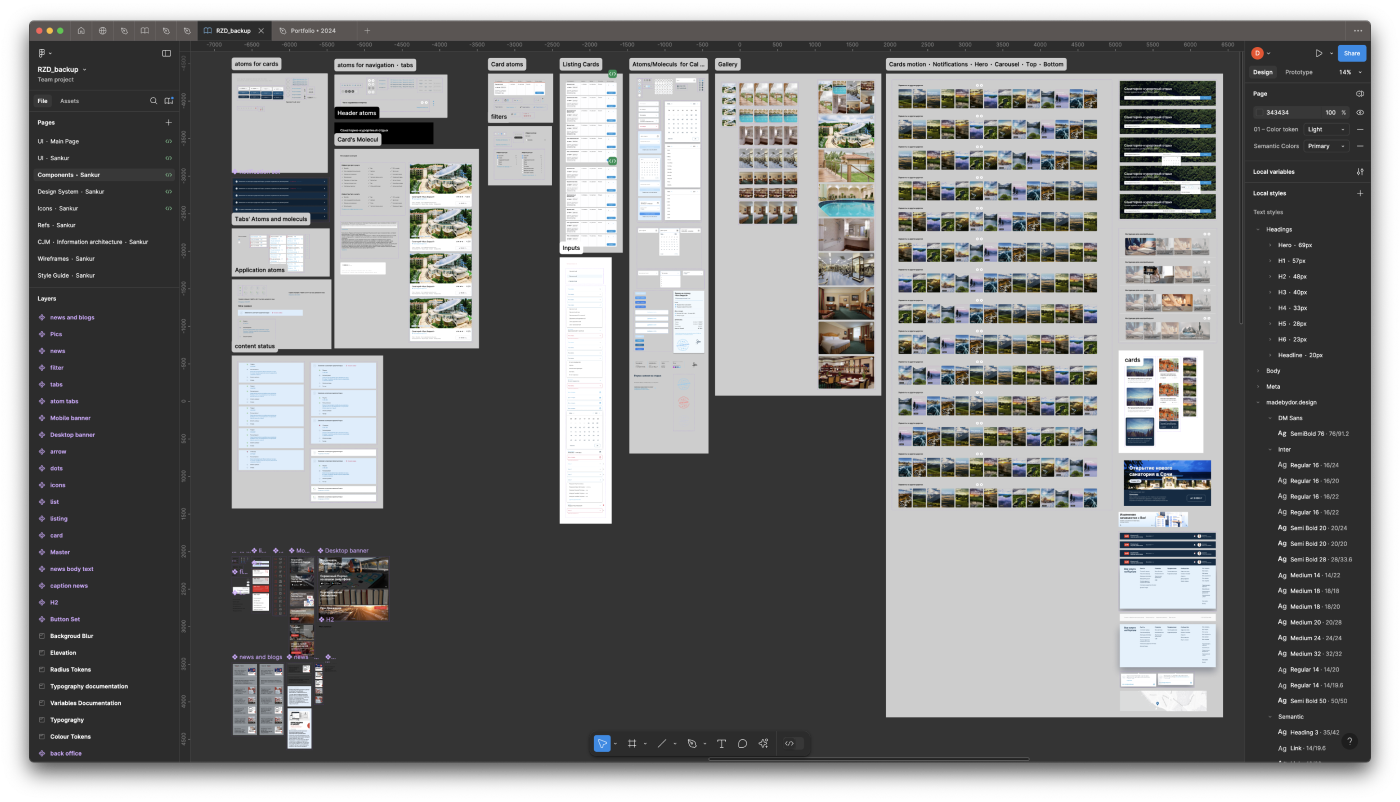Image resolution: width=1400 pixels, height=802 pixels.
Task: Open the Assets tab
Action: pyautogui.click(x=70, y=101)
